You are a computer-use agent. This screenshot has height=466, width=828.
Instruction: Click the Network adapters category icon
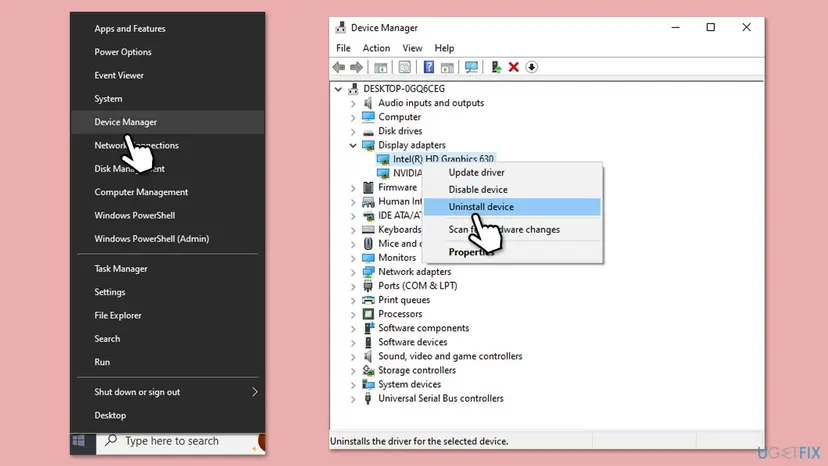368,272
